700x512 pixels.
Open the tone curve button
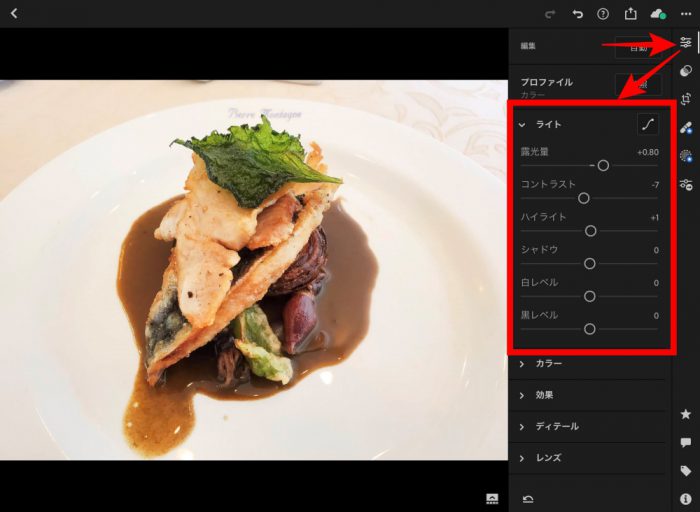[648, 124]
